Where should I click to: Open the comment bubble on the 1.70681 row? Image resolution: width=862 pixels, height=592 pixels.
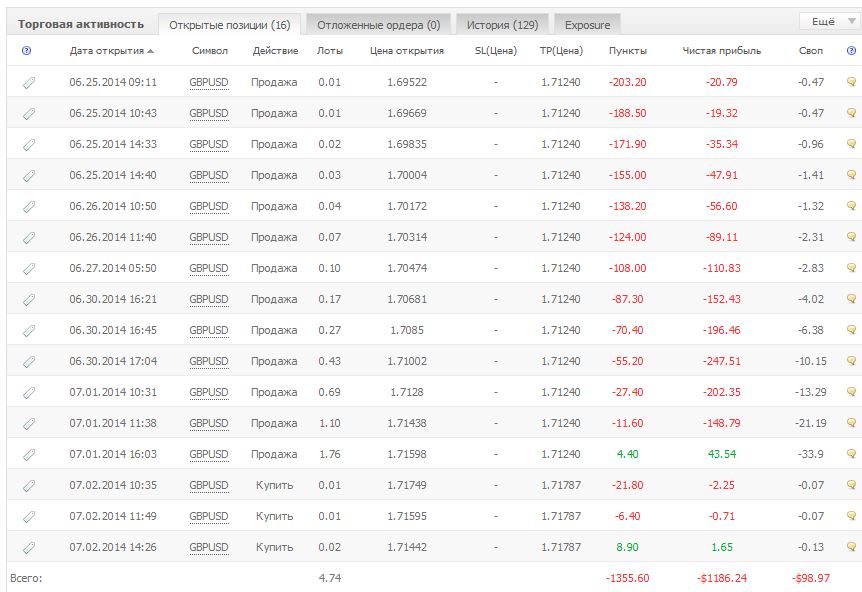pyautogui.click(x=851, y=299)
